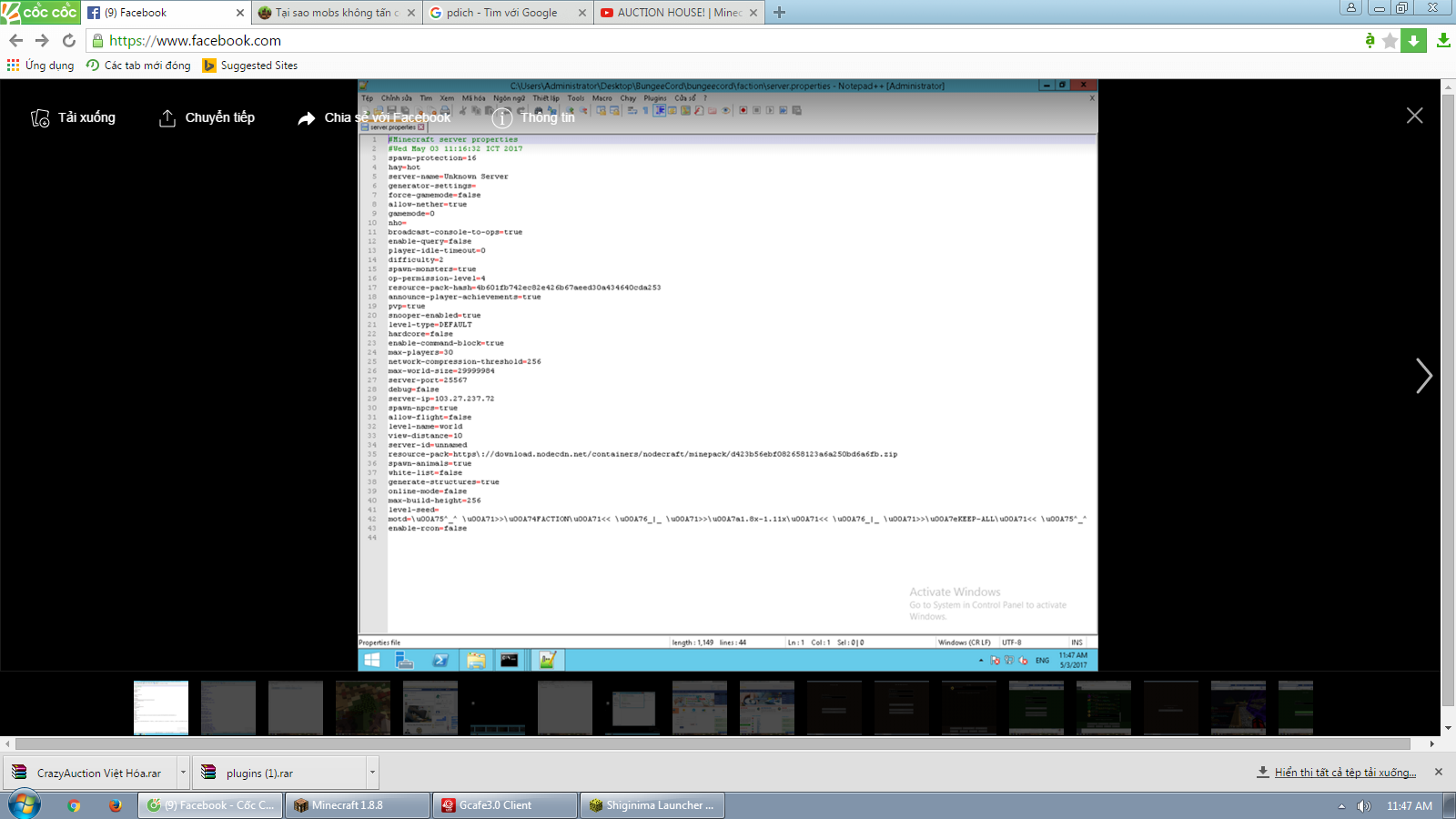Toggle the Vietnamese typing 'à' icon
The width and height of the screenshot is (1456, 819).
(1370, 40)
